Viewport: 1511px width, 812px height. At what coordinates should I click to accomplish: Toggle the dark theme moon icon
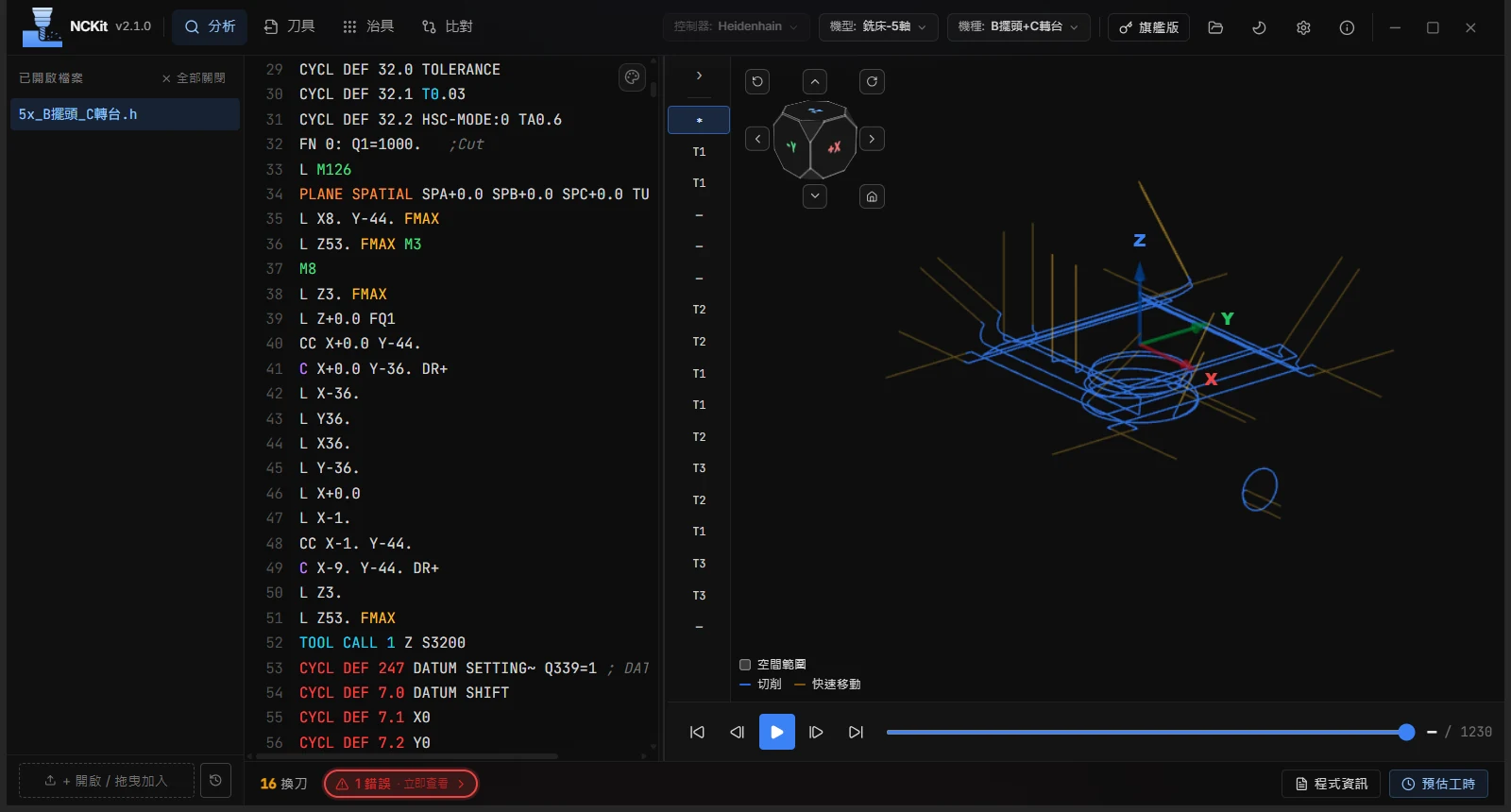tap(1259, 27)
